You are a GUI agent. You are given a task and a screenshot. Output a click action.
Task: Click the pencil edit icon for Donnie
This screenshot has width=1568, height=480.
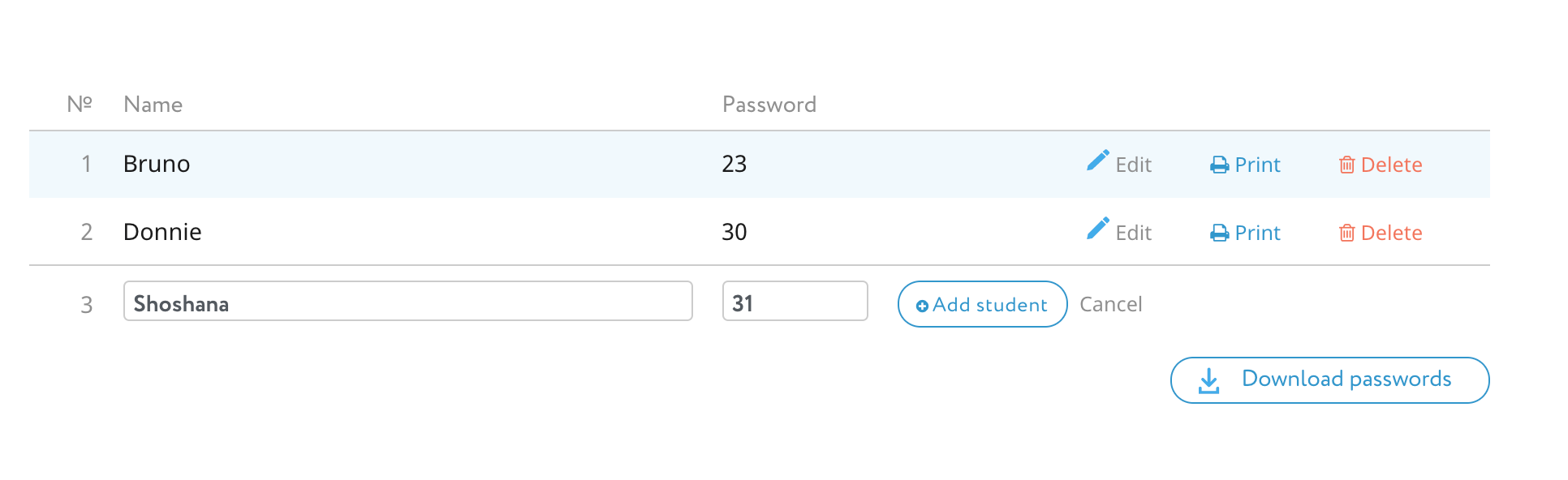coord(1097,229)
